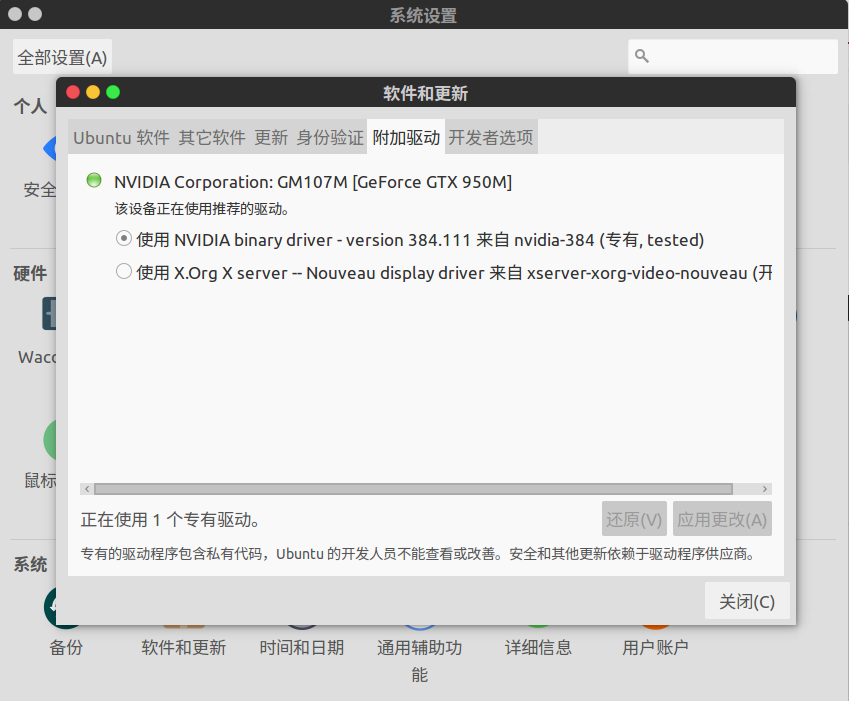
Task: Select the 更新 tab
Action: (x=271, y=137)
